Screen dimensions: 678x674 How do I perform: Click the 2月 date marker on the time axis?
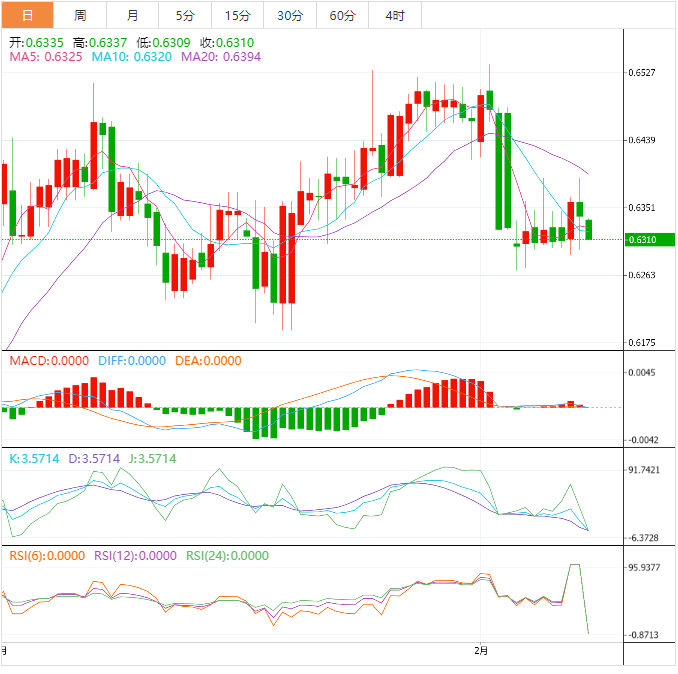482,651
